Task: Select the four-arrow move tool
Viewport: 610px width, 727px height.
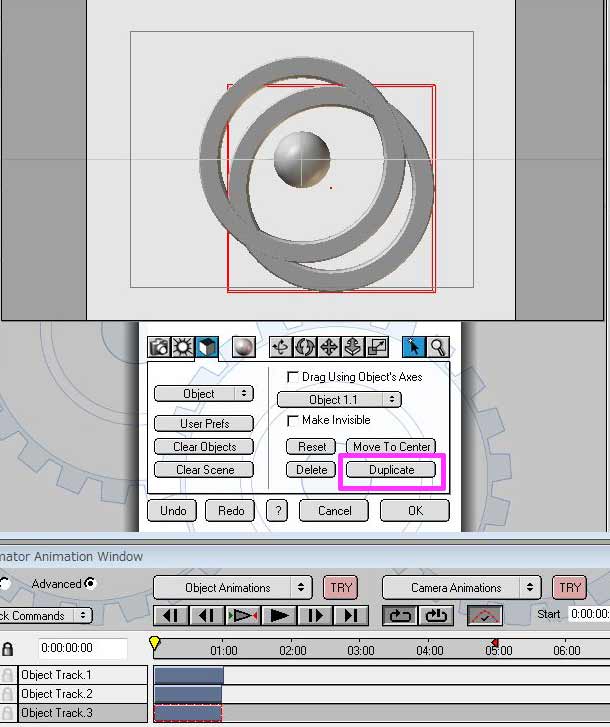Action: point(329,347)
